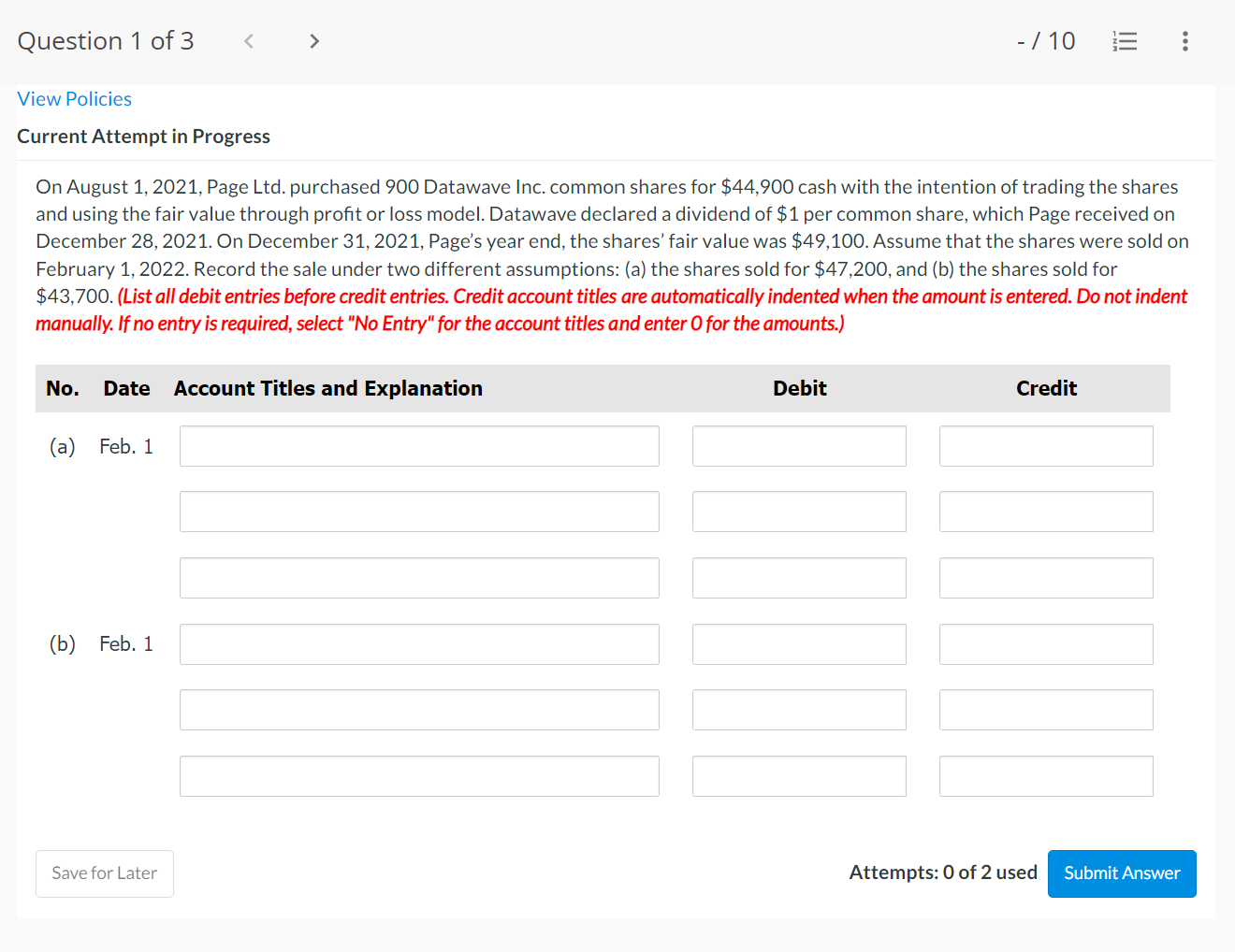This screenshot has width=1235, height=952.
Task: Go to the previous question arrow
Action: point(249,41)
